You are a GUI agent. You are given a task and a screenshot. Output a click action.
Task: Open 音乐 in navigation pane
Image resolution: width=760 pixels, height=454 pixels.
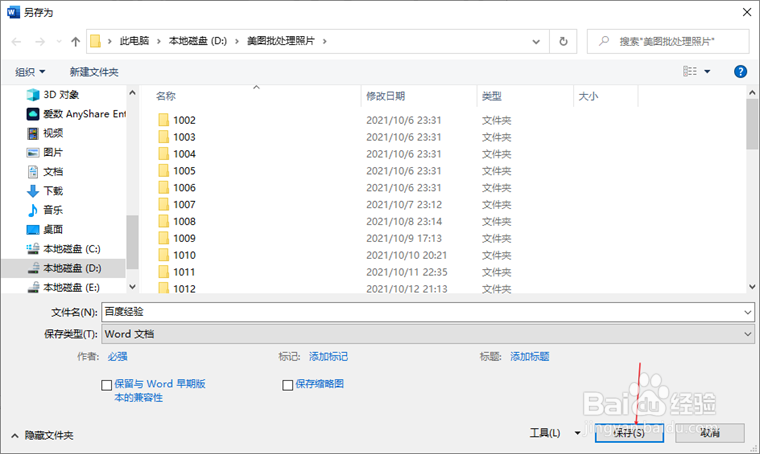(x=45, y=210)
